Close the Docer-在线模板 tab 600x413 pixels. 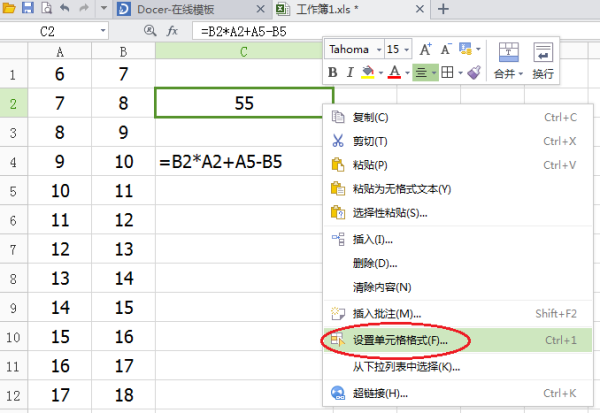[x=261, y=9]
